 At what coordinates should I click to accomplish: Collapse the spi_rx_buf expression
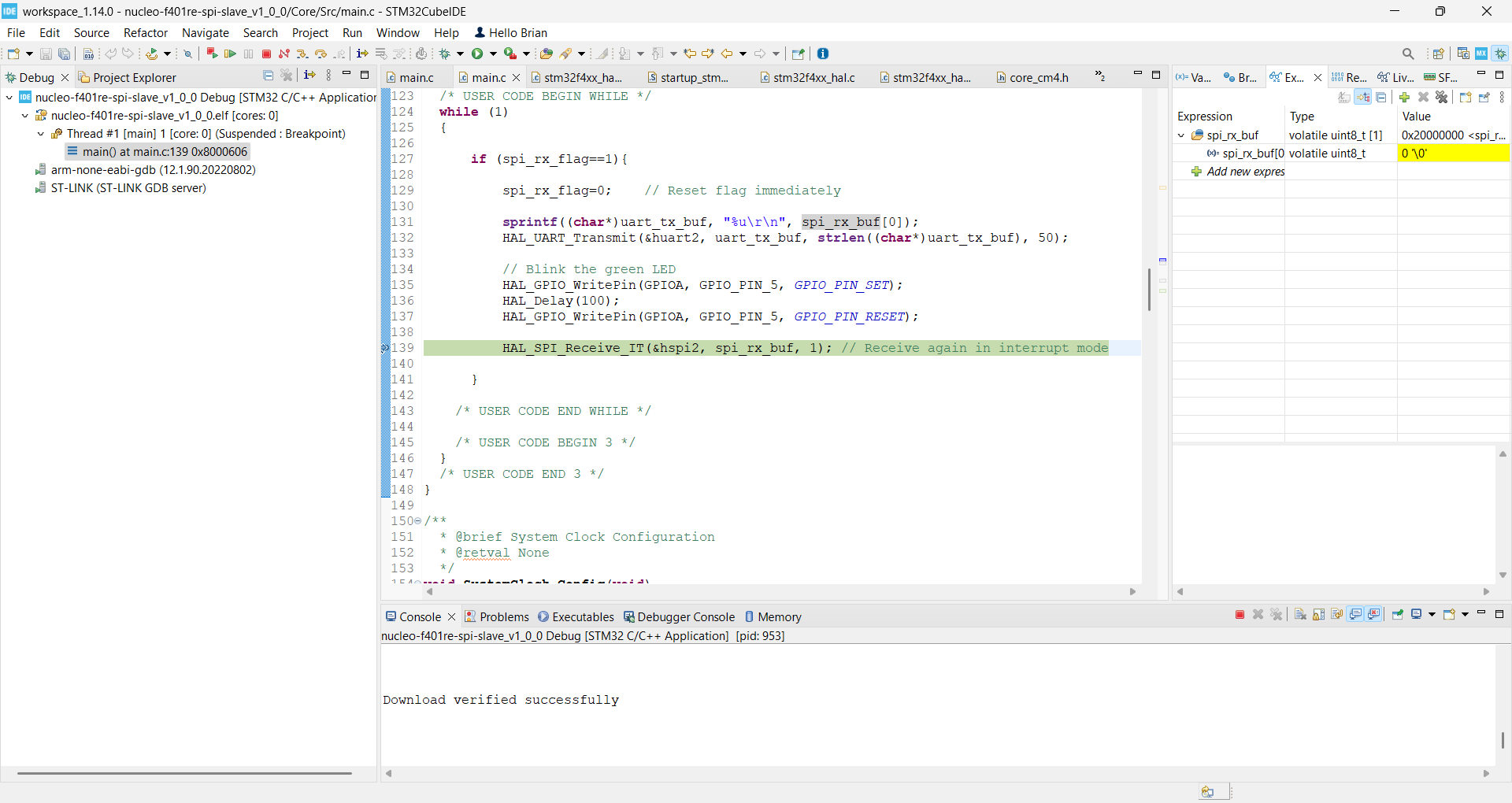click(1181, 135)
